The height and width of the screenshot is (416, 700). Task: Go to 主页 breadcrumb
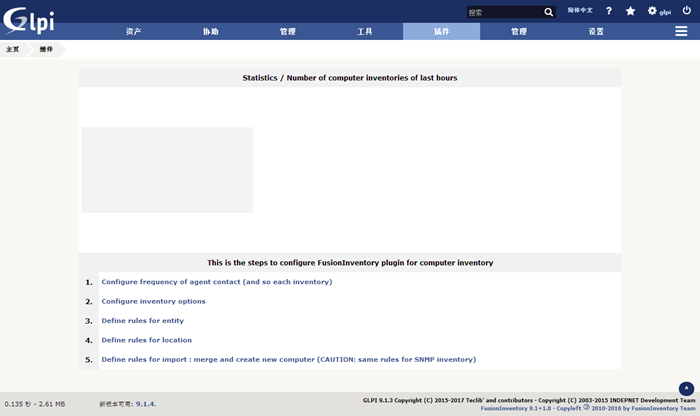pyautogui.click(x=12, y=49)
